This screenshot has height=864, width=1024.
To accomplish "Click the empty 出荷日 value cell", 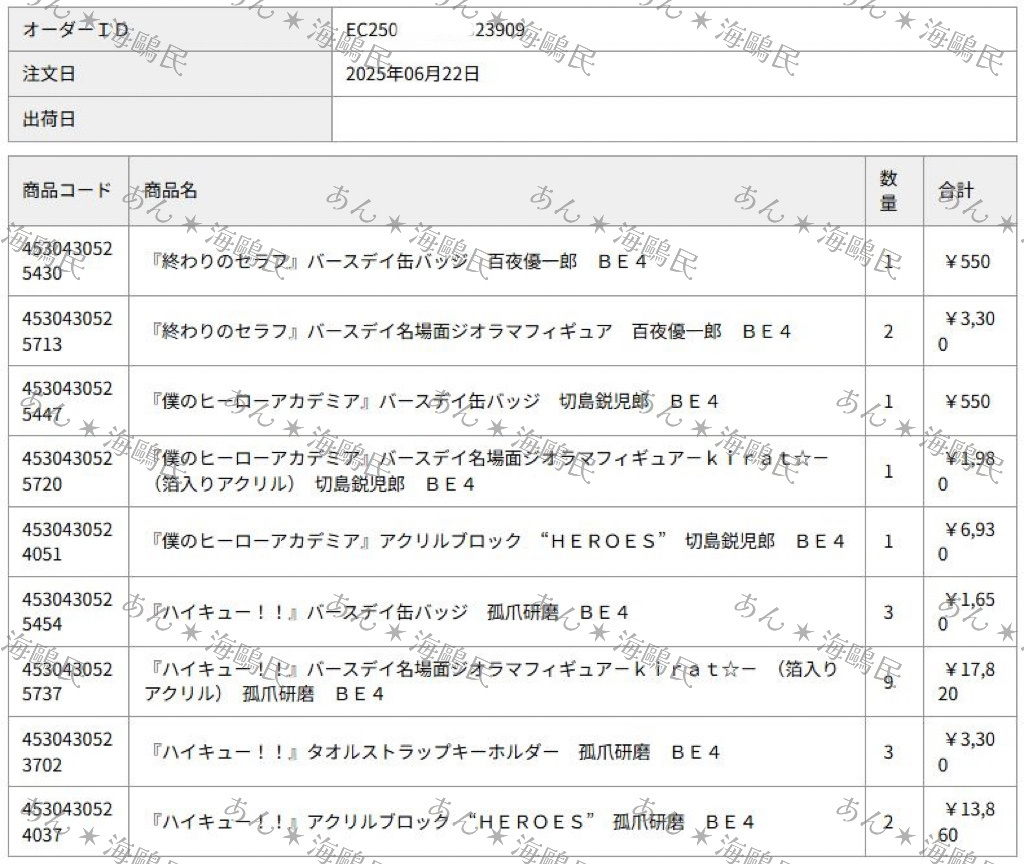I will click(x=674, y=119).
